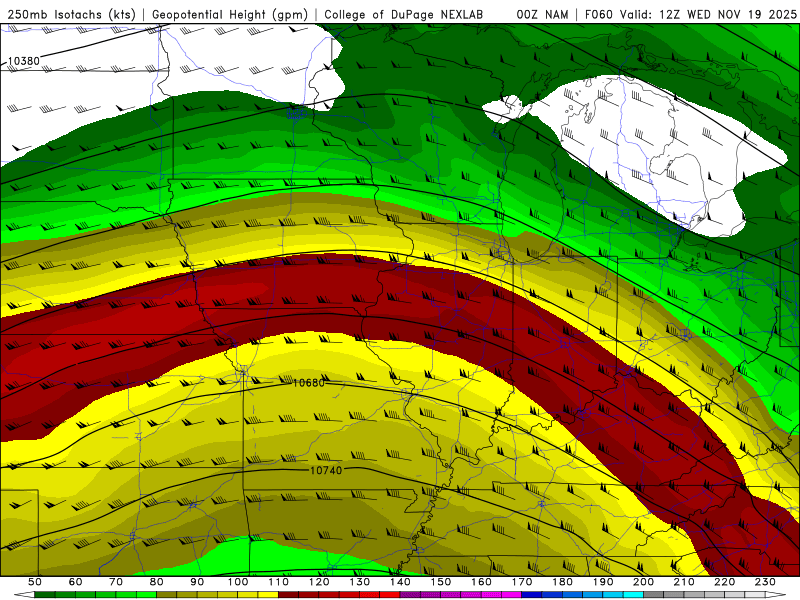Click the 50 value on the color scale
800x600 pixels.
pos(35,582)
